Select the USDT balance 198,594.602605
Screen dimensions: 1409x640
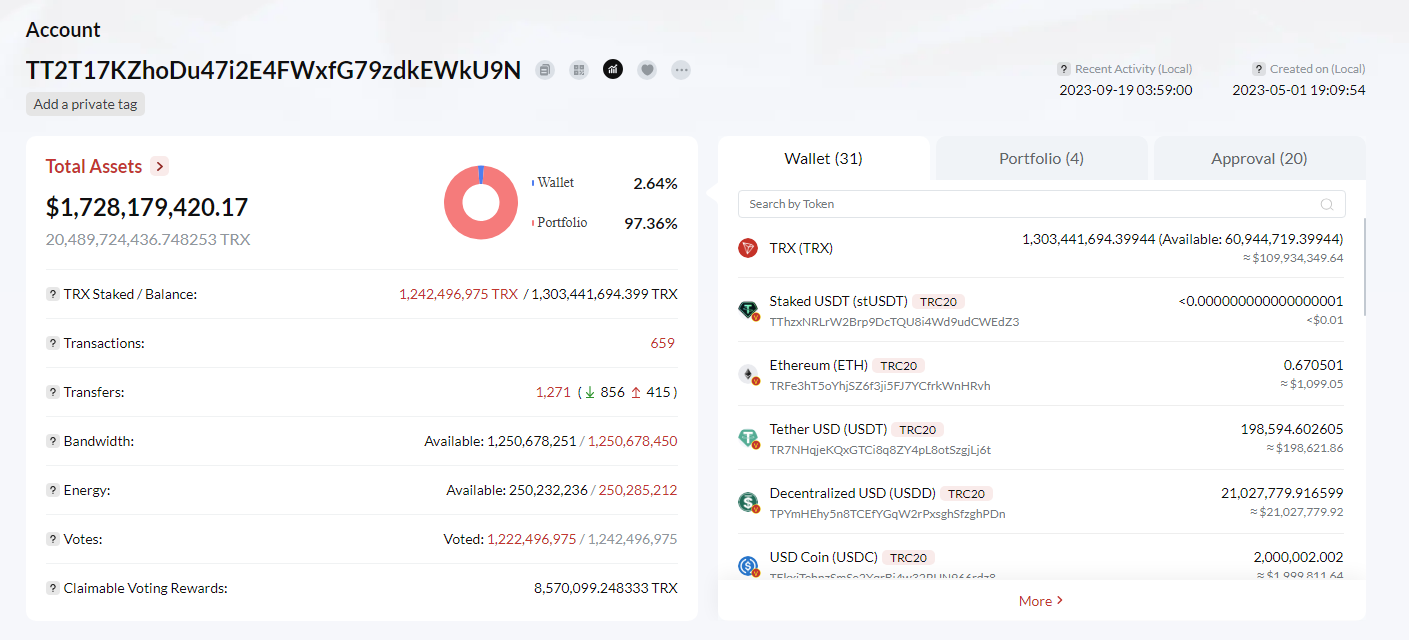pyautogui.click(x=1292, y=429)
